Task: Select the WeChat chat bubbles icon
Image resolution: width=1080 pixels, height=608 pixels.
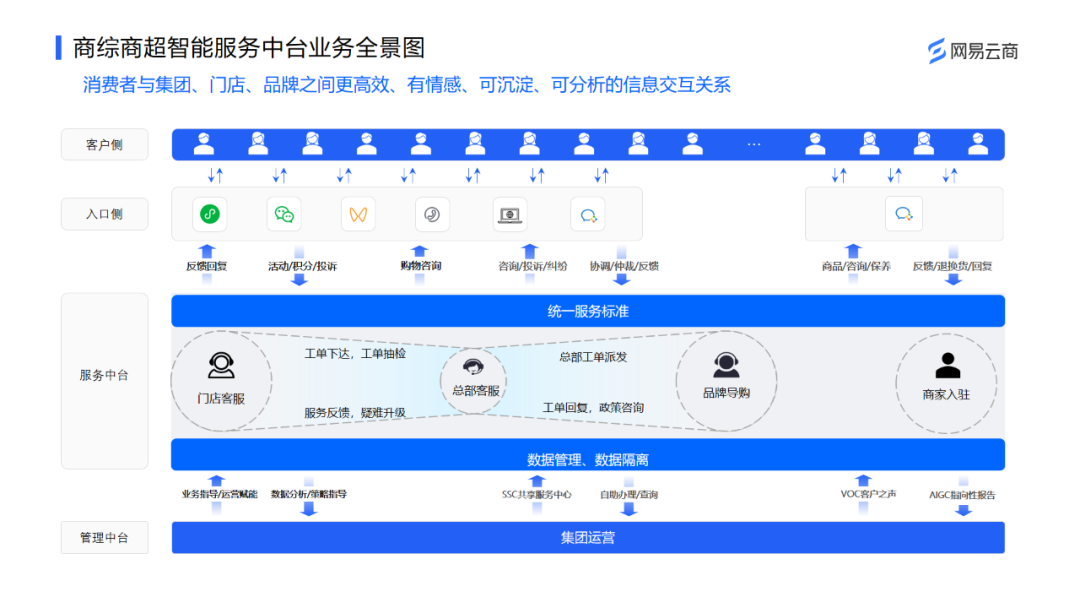Action: [284, 214]
